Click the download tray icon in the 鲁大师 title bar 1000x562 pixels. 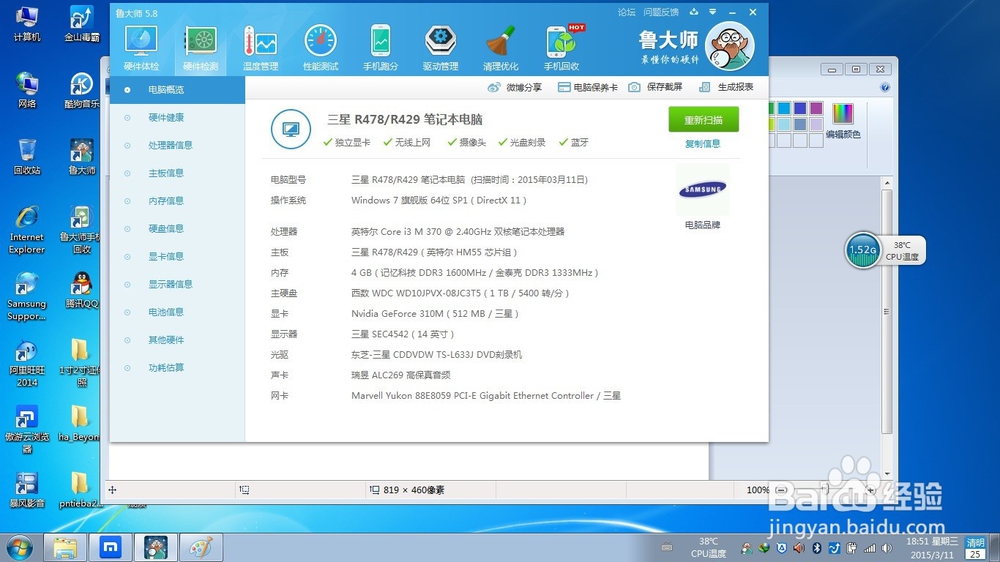point(694,12)
